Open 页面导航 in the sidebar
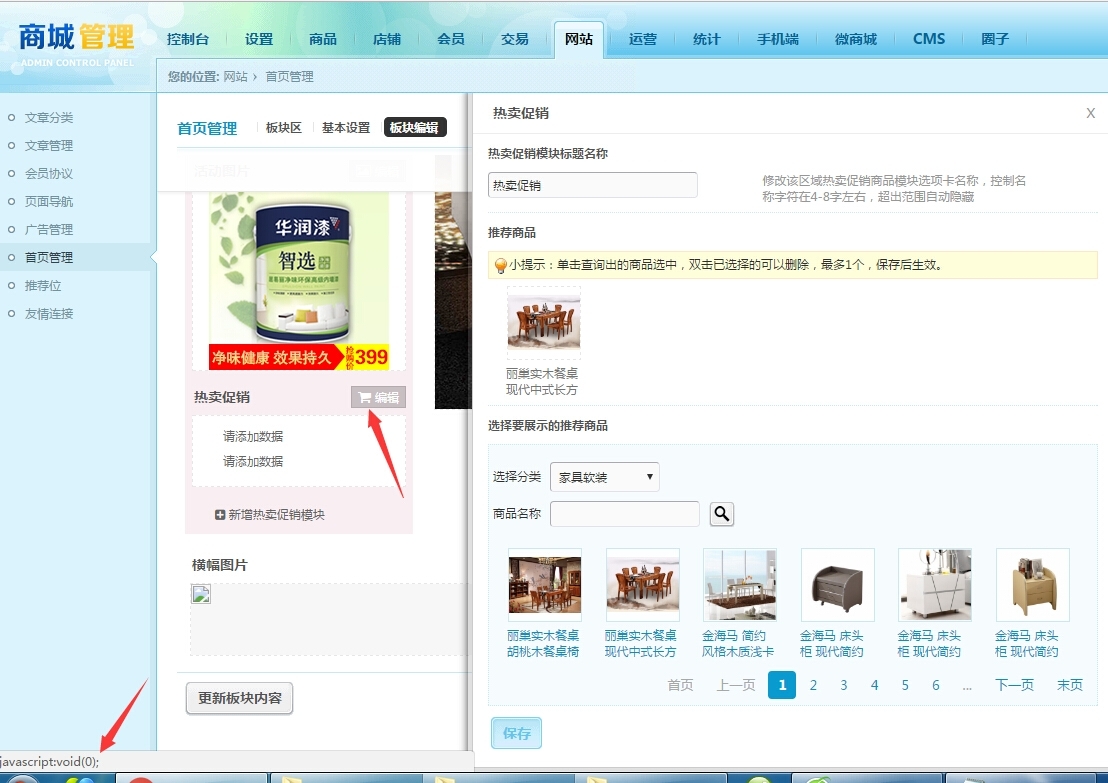The height and width of the screenshot is (783, 1108). 49,202
